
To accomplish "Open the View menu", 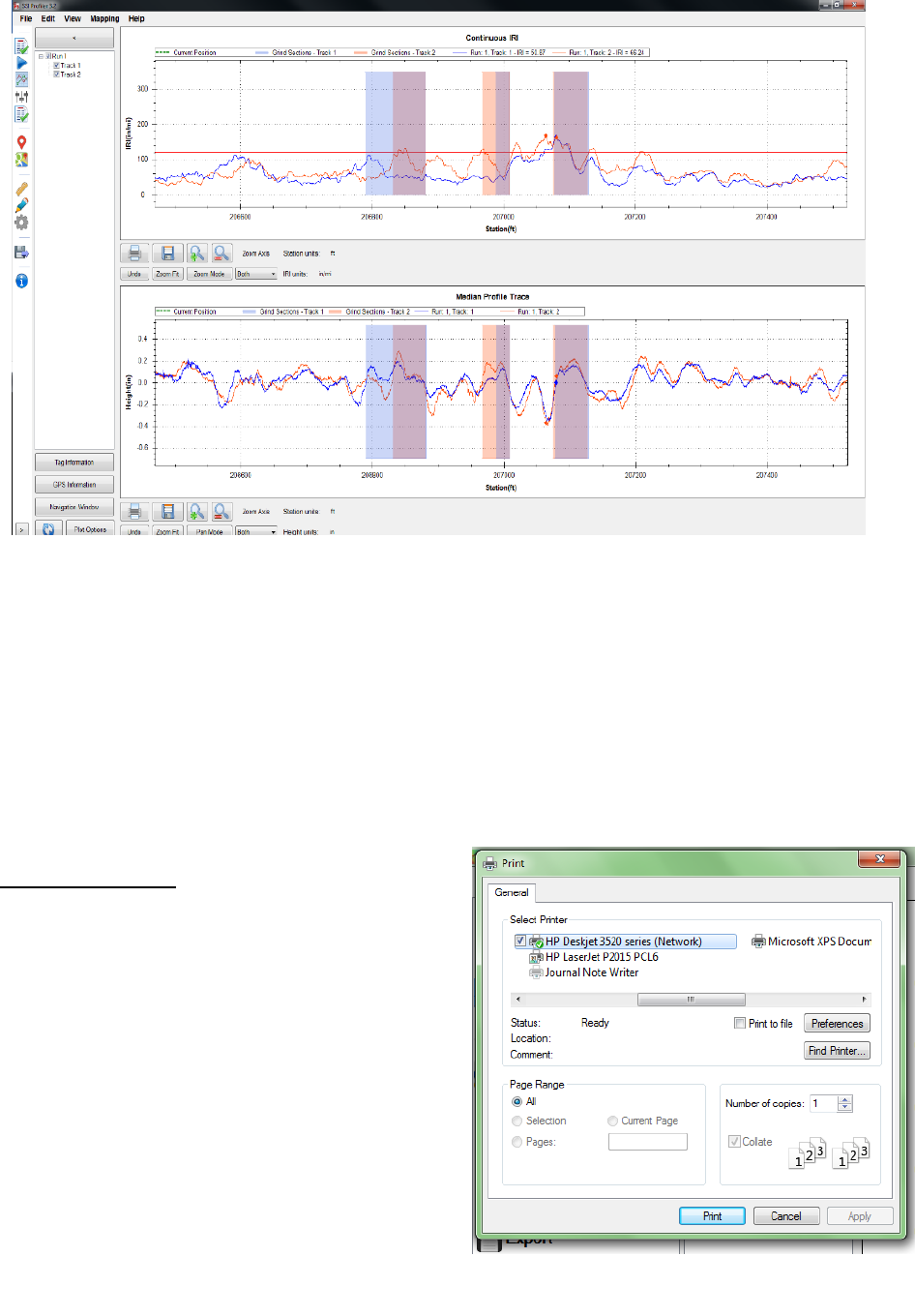I will [73, 18].
